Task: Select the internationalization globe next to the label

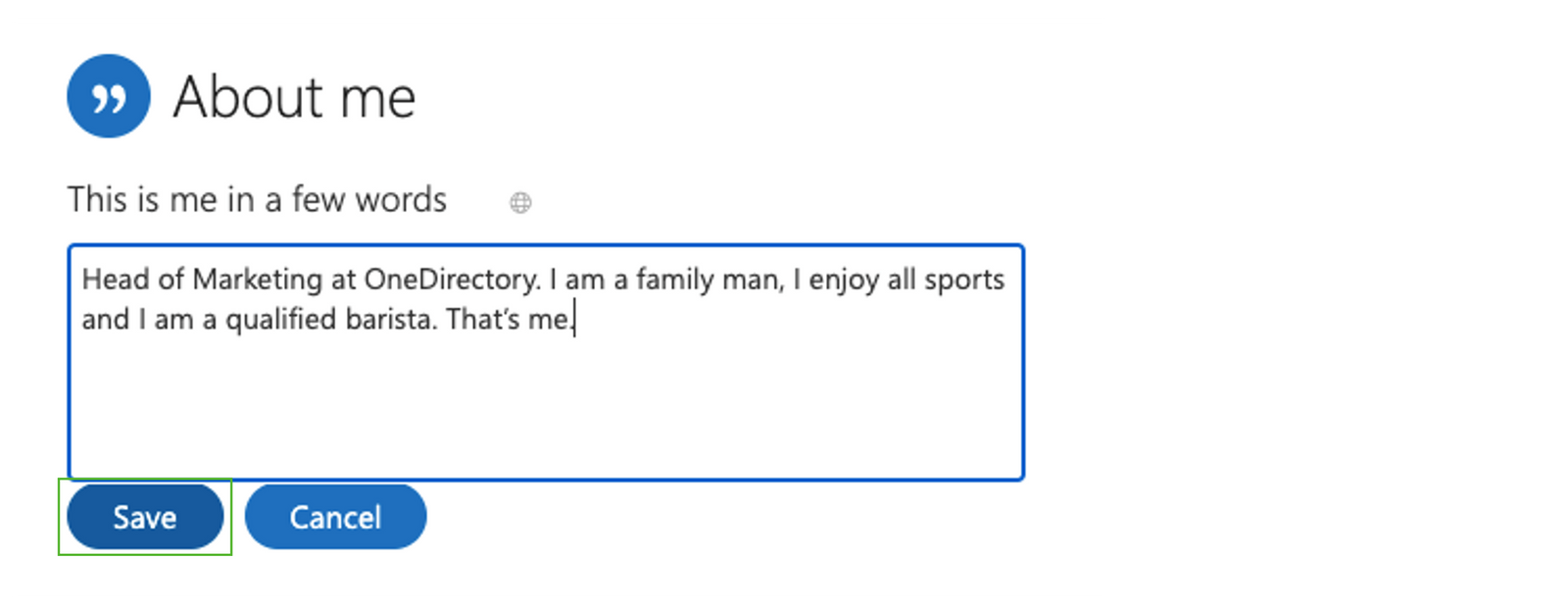Action: (519, 203)
